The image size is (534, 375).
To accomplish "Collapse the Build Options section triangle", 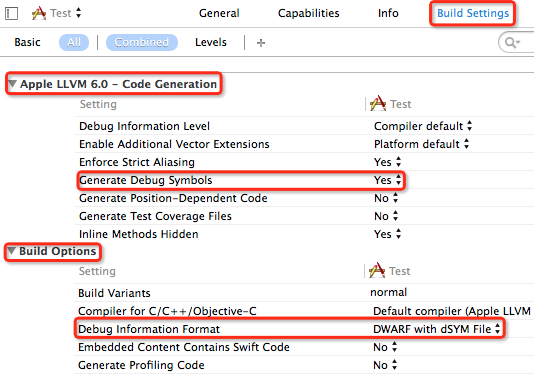I will coord(12,251).
